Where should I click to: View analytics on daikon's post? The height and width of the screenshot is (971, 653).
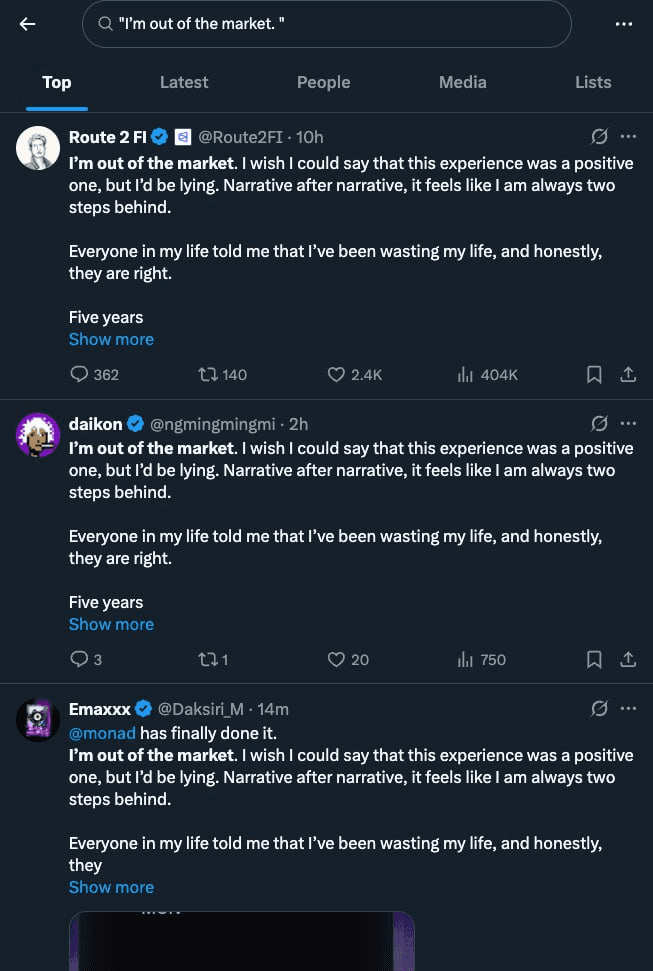tap(465, 659)
